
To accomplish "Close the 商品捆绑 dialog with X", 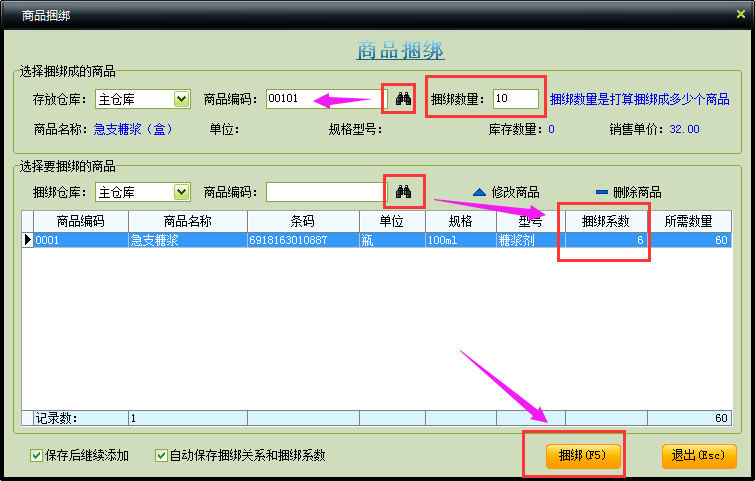I will [x=741, y=14].
